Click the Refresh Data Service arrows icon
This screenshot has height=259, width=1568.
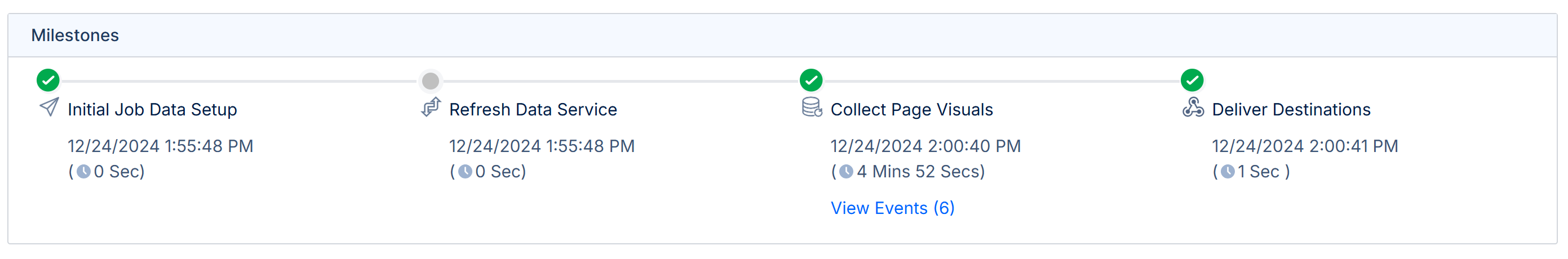click(x=431, y=108)
